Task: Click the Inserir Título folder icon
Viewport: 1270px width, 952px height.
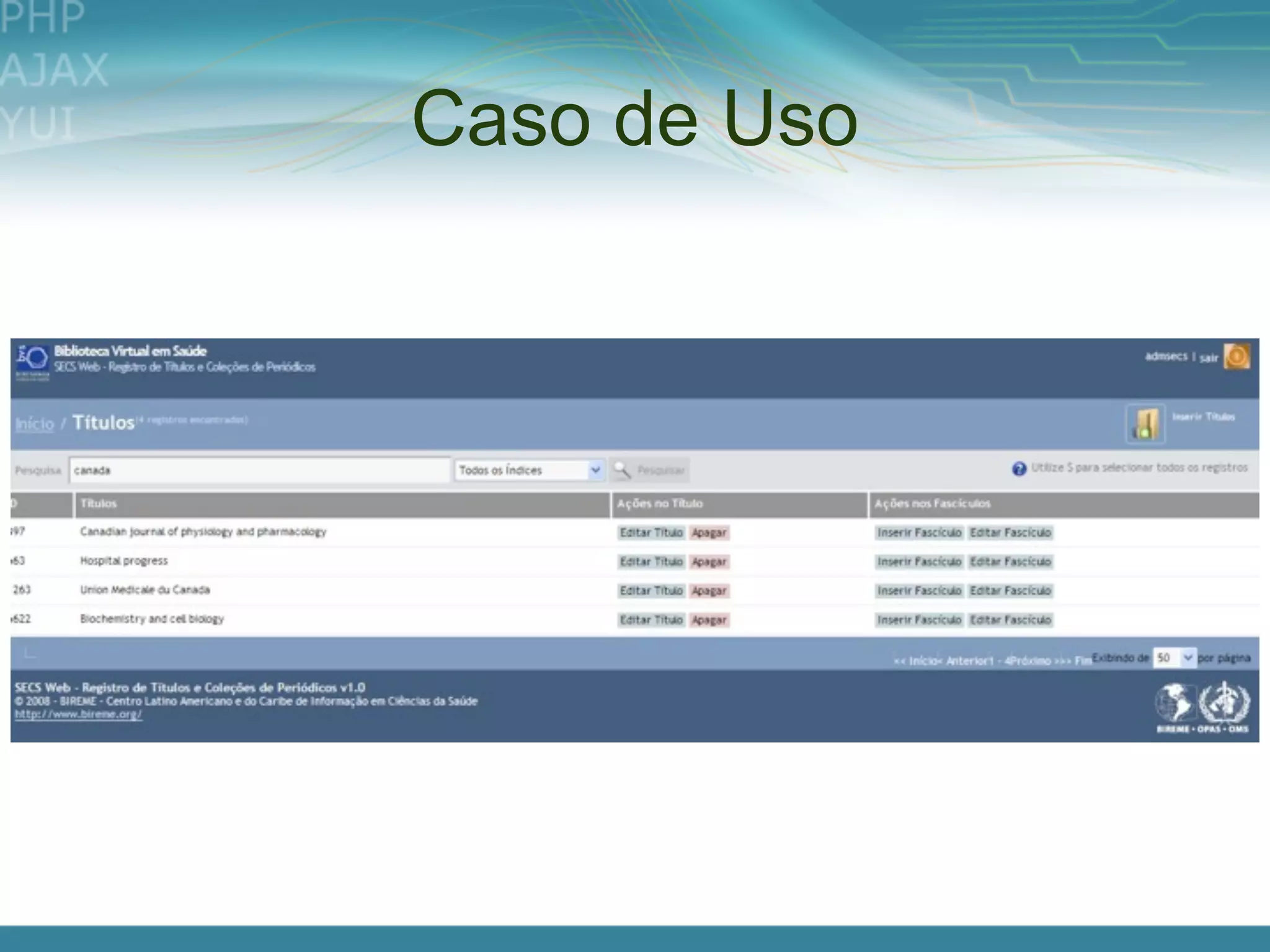Action: (1145, 424)
